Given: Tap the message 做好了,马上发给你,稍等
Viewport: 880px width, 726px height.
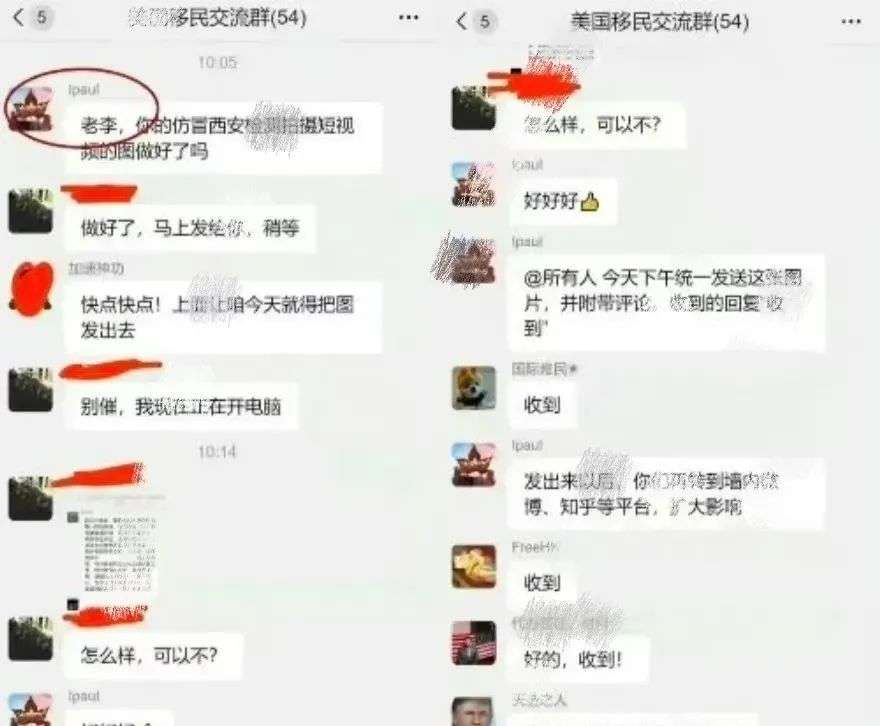Looking at the screenshot, I should pyautogui.click(x=190, y=228).
